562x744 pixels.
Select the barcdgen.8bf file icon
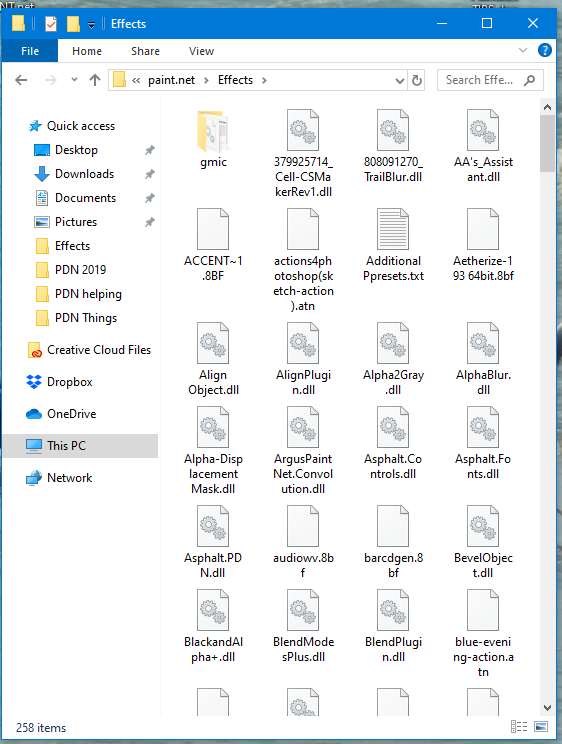tap(393, 526)
